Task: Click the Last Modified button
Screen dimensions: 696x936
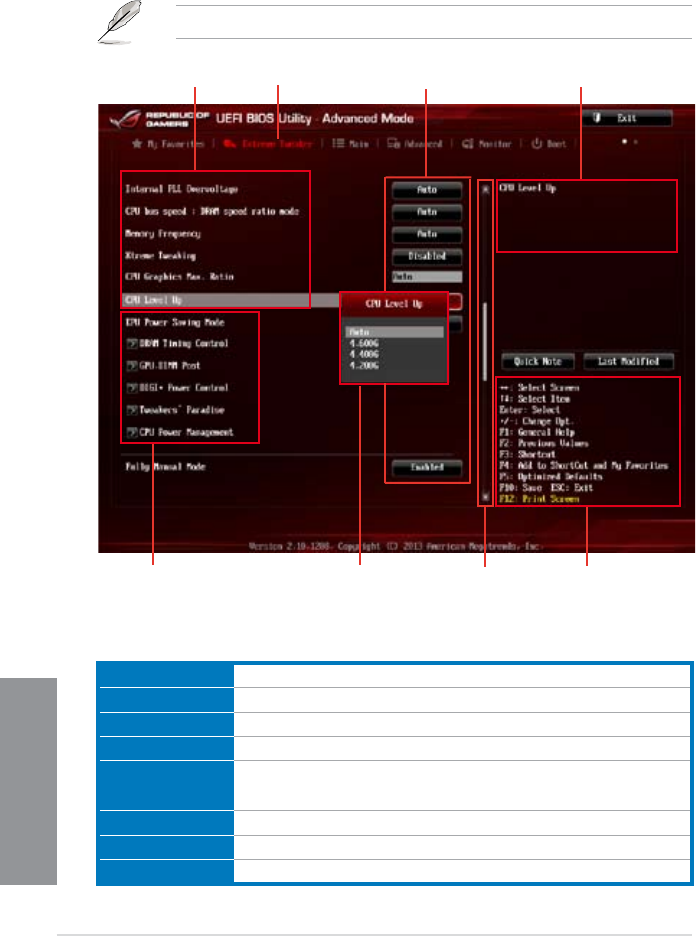Action: click(629, 361)
